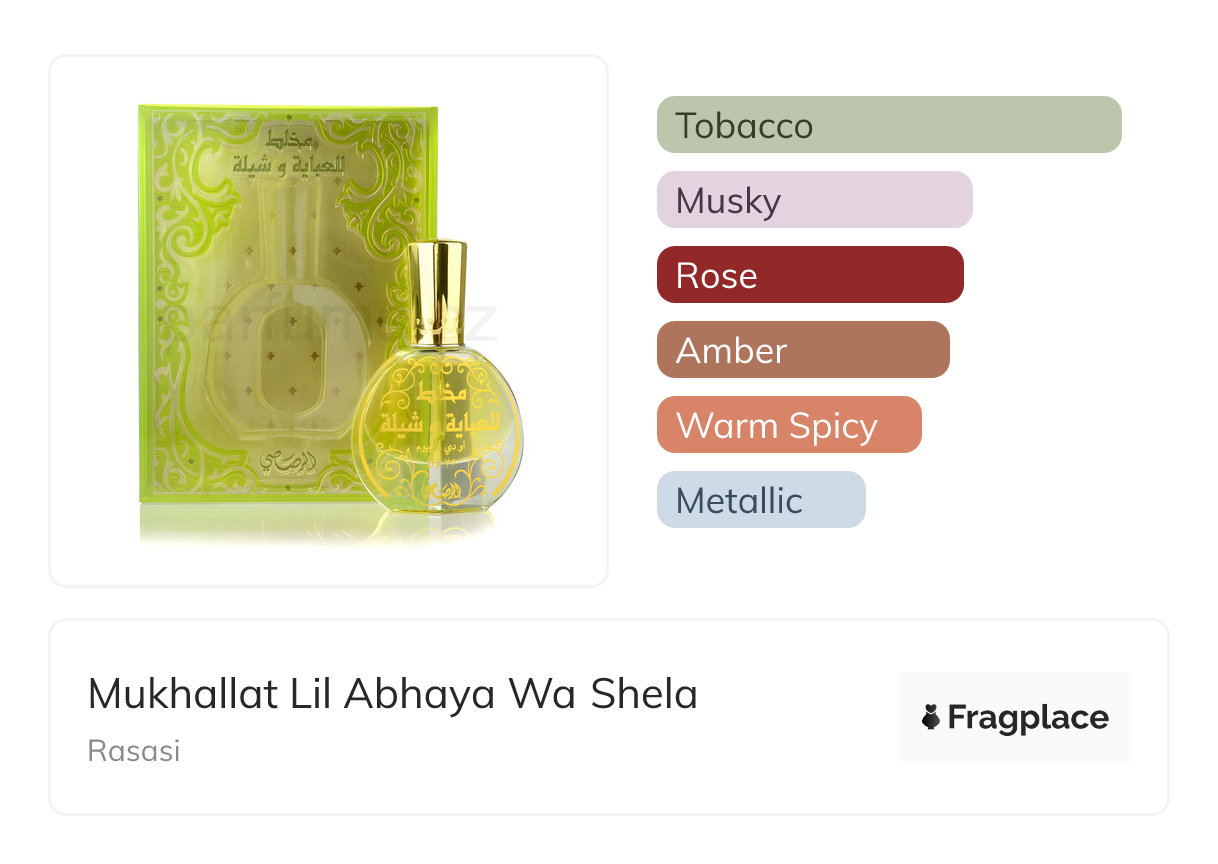The width and height of the screenshot is (1218, 864).
Task: Click the Fragplace wordmark text
Action: point(1028,718)
